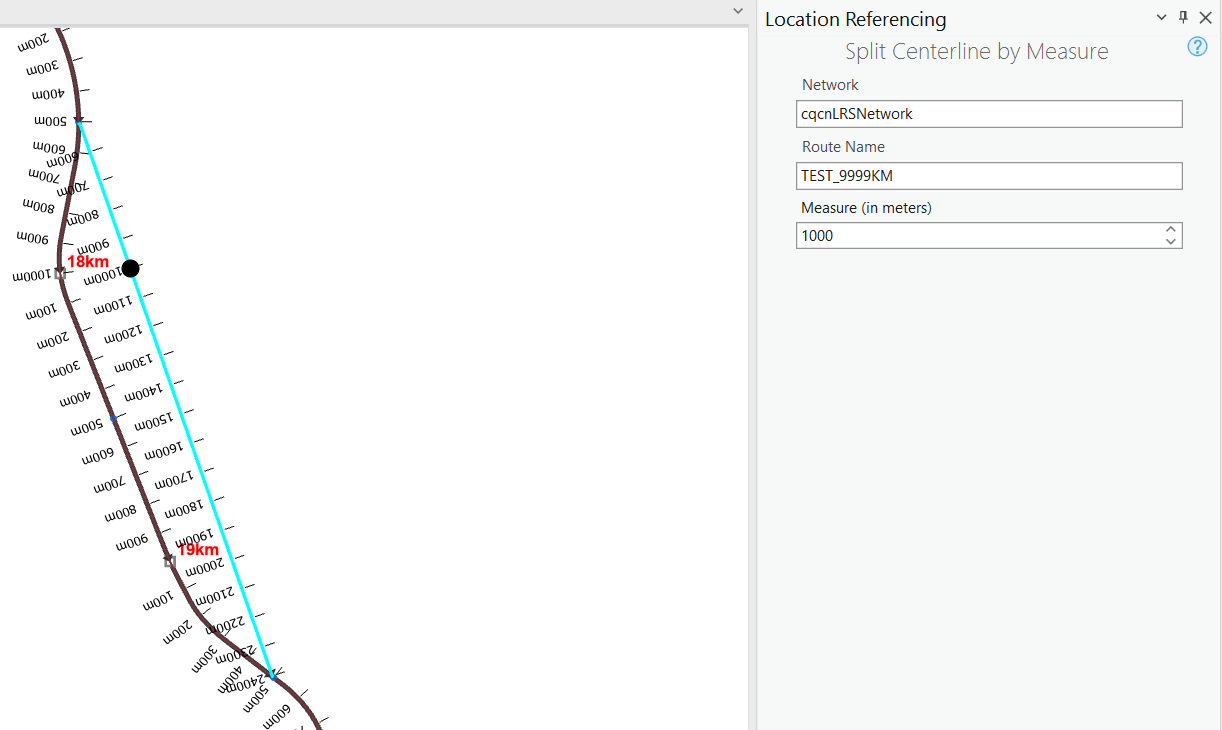The height and width of the screenshot is (730, 1222).
Task: Select the black split point on the map
Action: point(130,268)
